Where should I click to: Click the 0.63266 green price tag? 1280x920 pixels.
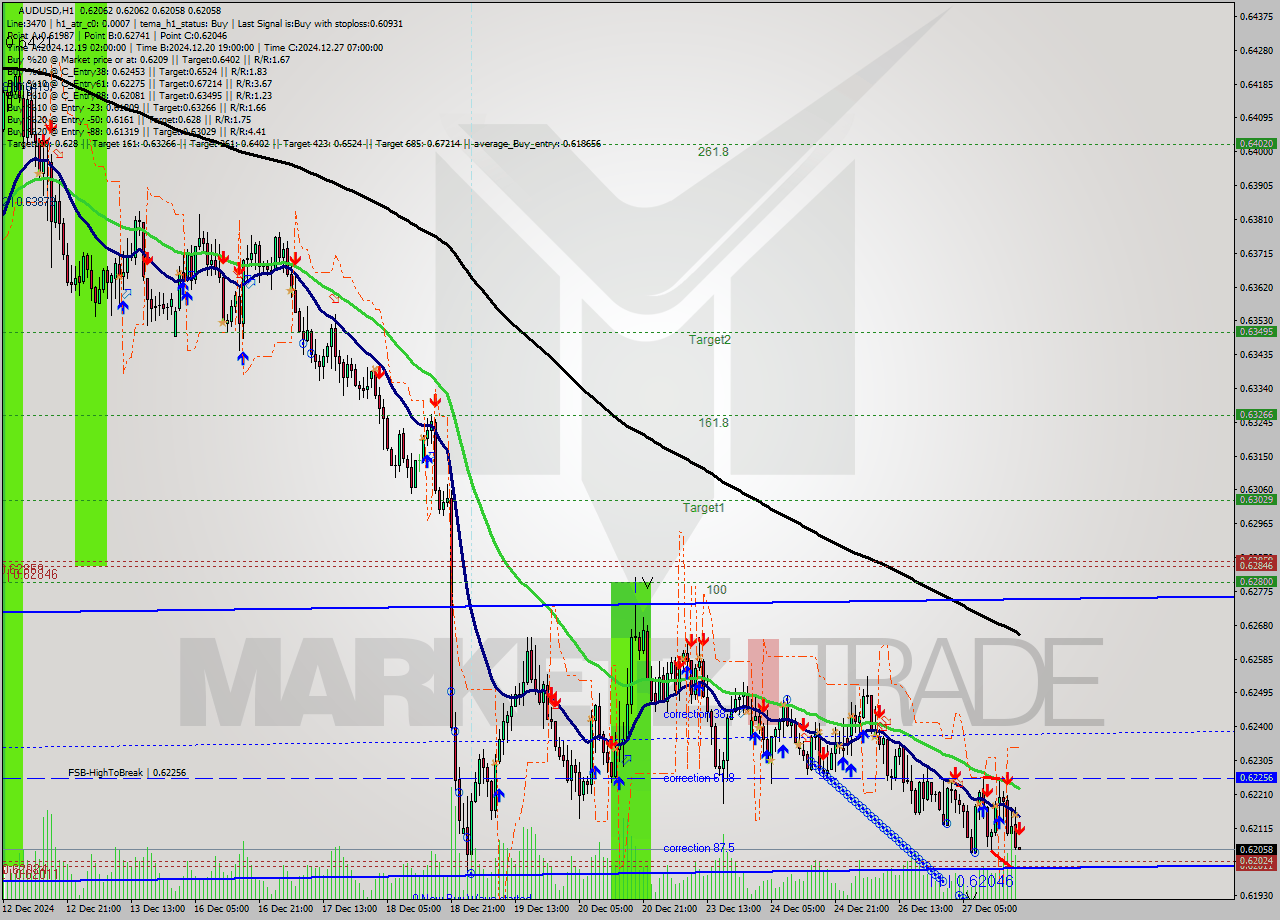click(1256, 414)
